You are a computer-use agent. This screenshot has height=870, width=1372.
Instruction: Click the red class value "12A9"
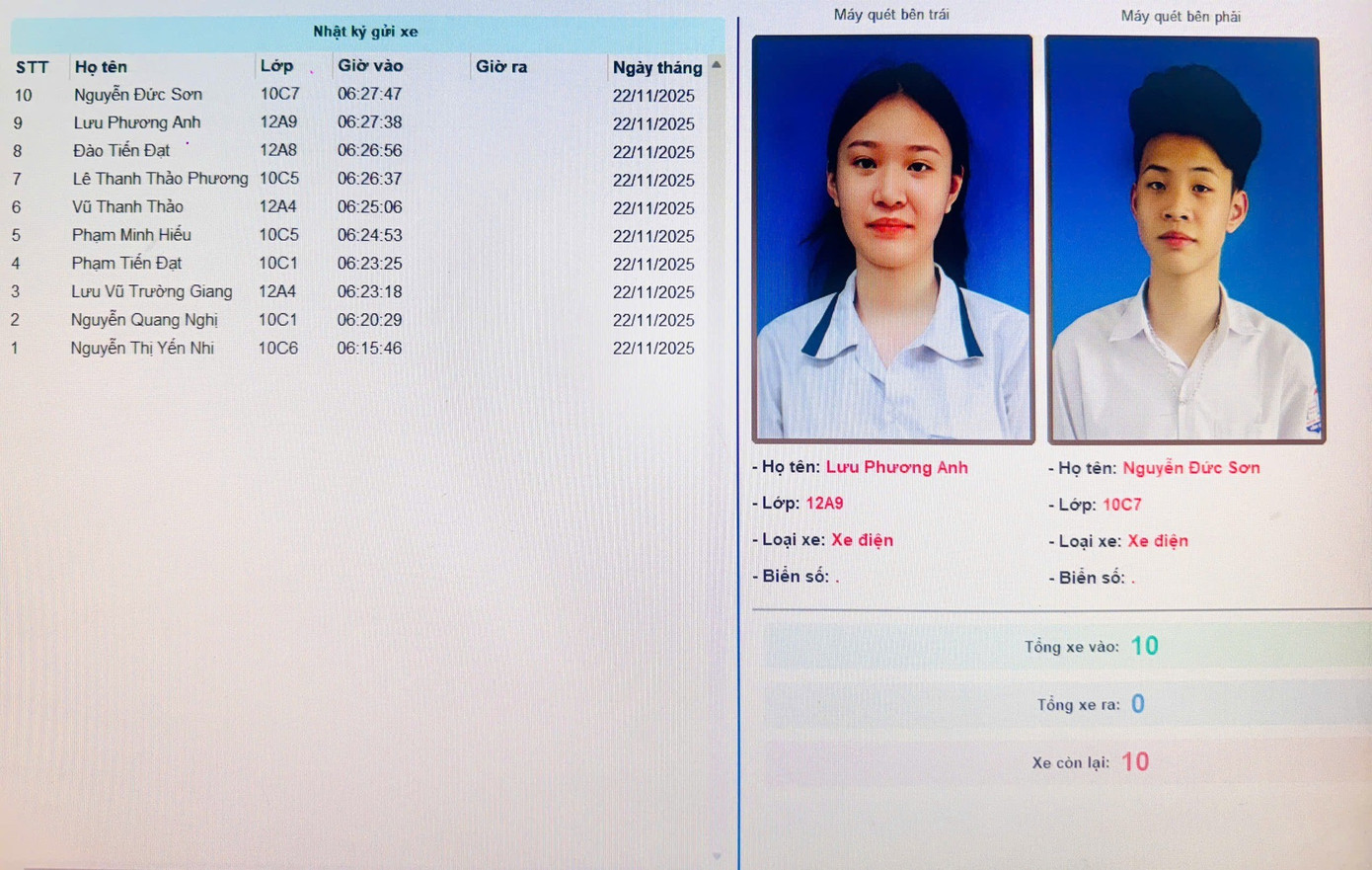825,503
